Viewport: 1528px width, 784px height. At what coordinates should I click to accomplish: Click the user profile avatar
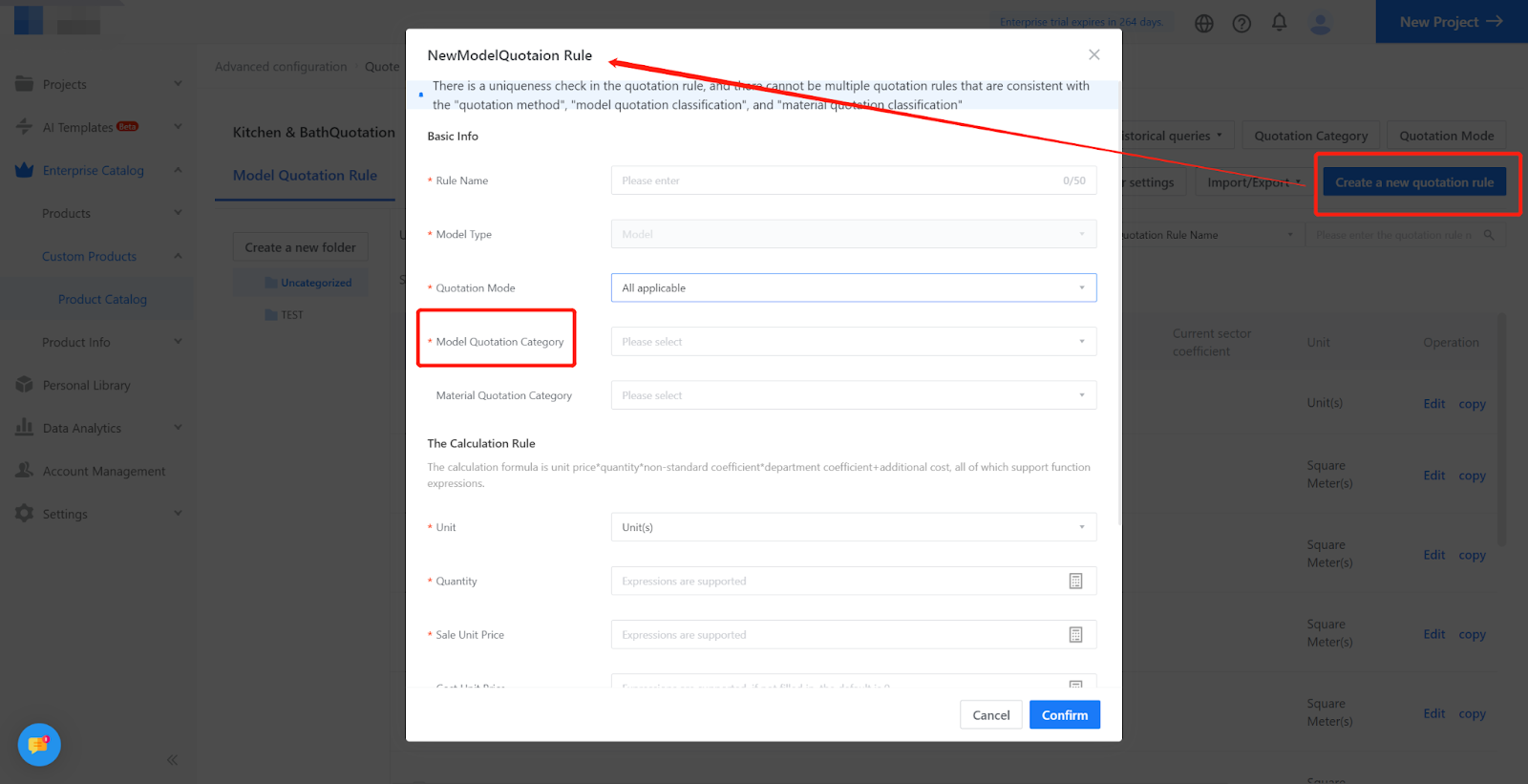pos(1321,23)
